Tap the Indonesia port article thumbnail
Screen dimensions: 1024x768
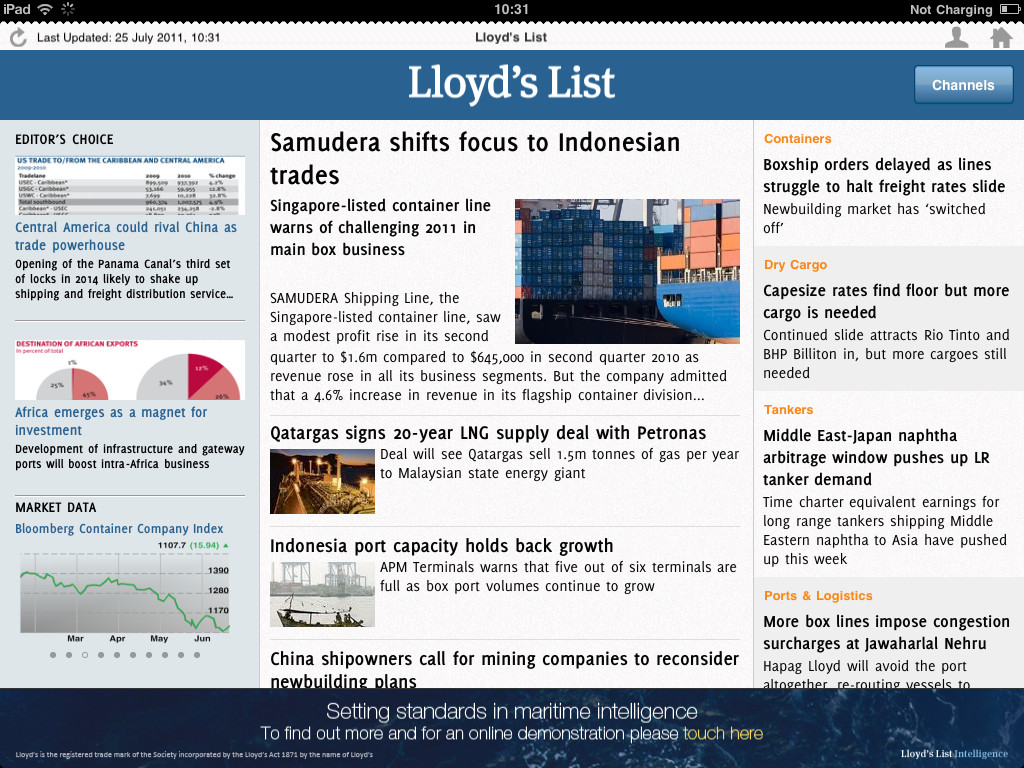pyautogui.click(x=322, y=594)
